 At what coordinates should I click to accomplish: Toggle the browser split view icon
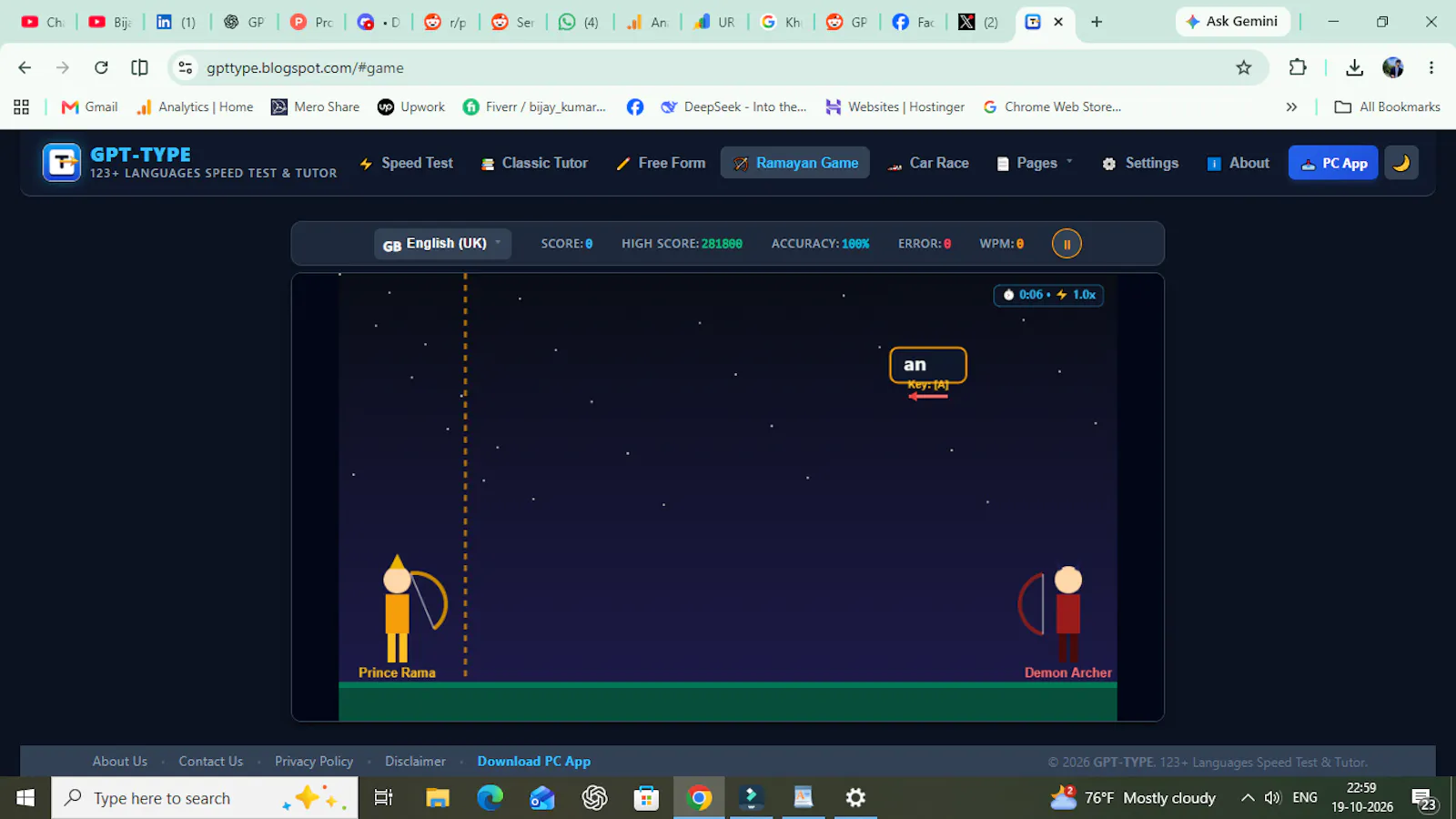click(x=139, y=67)
